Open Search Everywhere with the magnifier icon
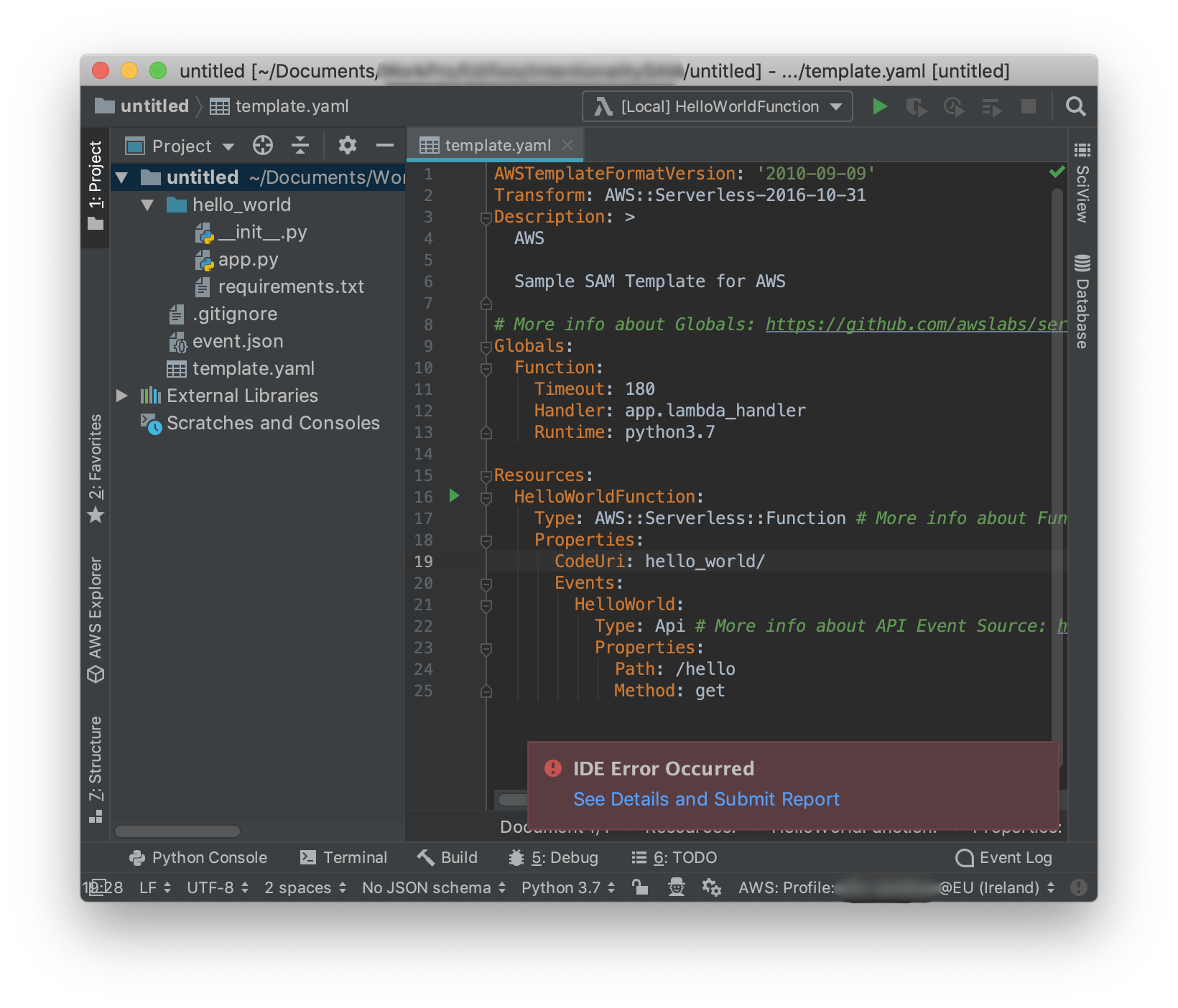The height and width of the screenshot is (1008, 1178). pyautogui.click(x=1075, y=106)
